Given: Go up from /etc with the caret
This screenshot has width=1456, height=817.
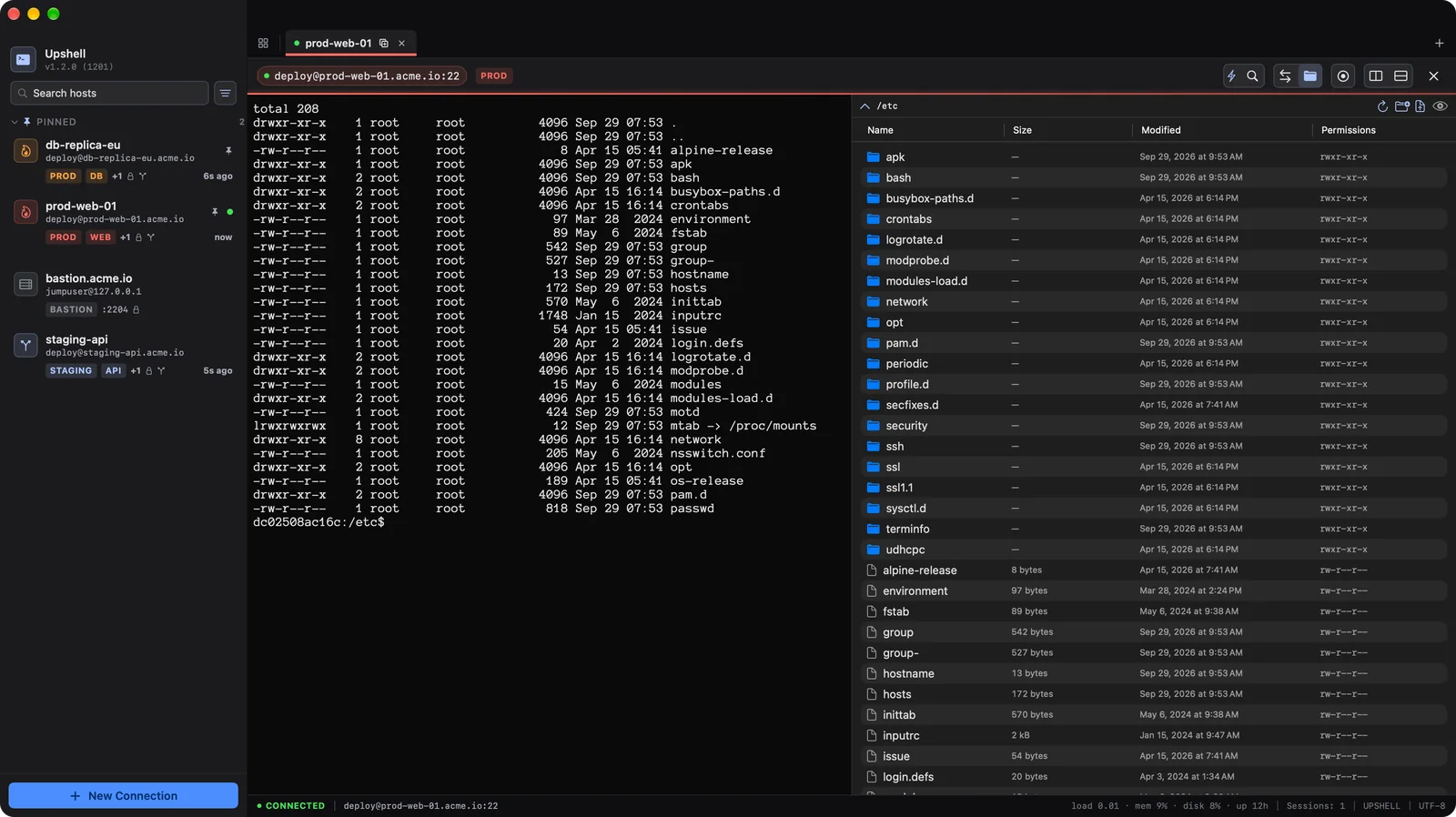Looking at the screenshot, I should click(x=864, y=106).
